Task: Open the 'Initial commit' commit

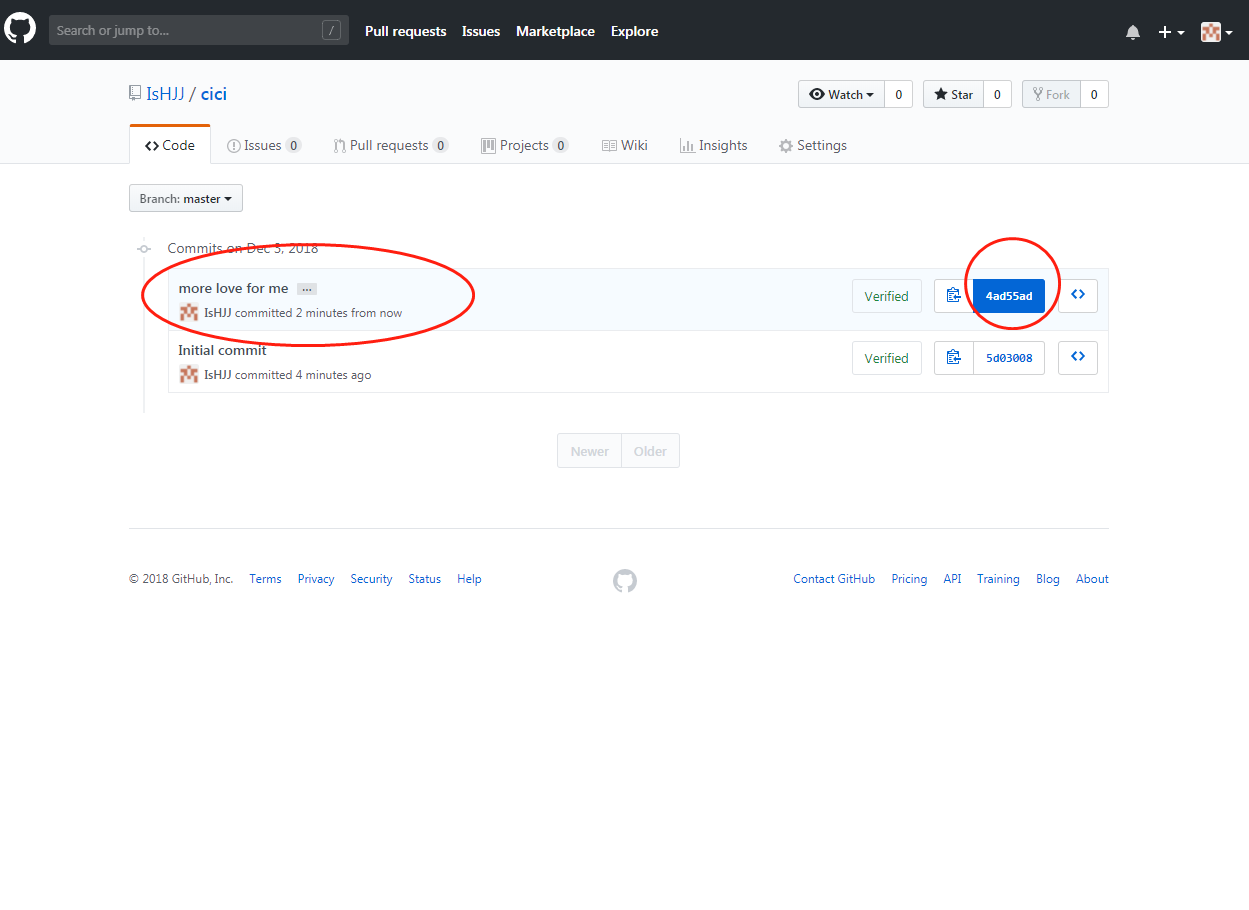Action: [x=222, y=350]
